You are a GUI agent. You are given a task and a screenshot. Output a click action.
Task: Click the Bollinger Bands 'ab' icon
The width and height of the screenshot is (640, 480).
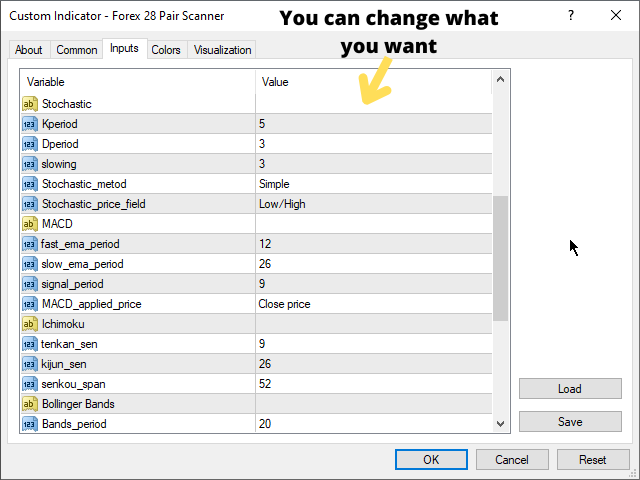coord(29,404)
